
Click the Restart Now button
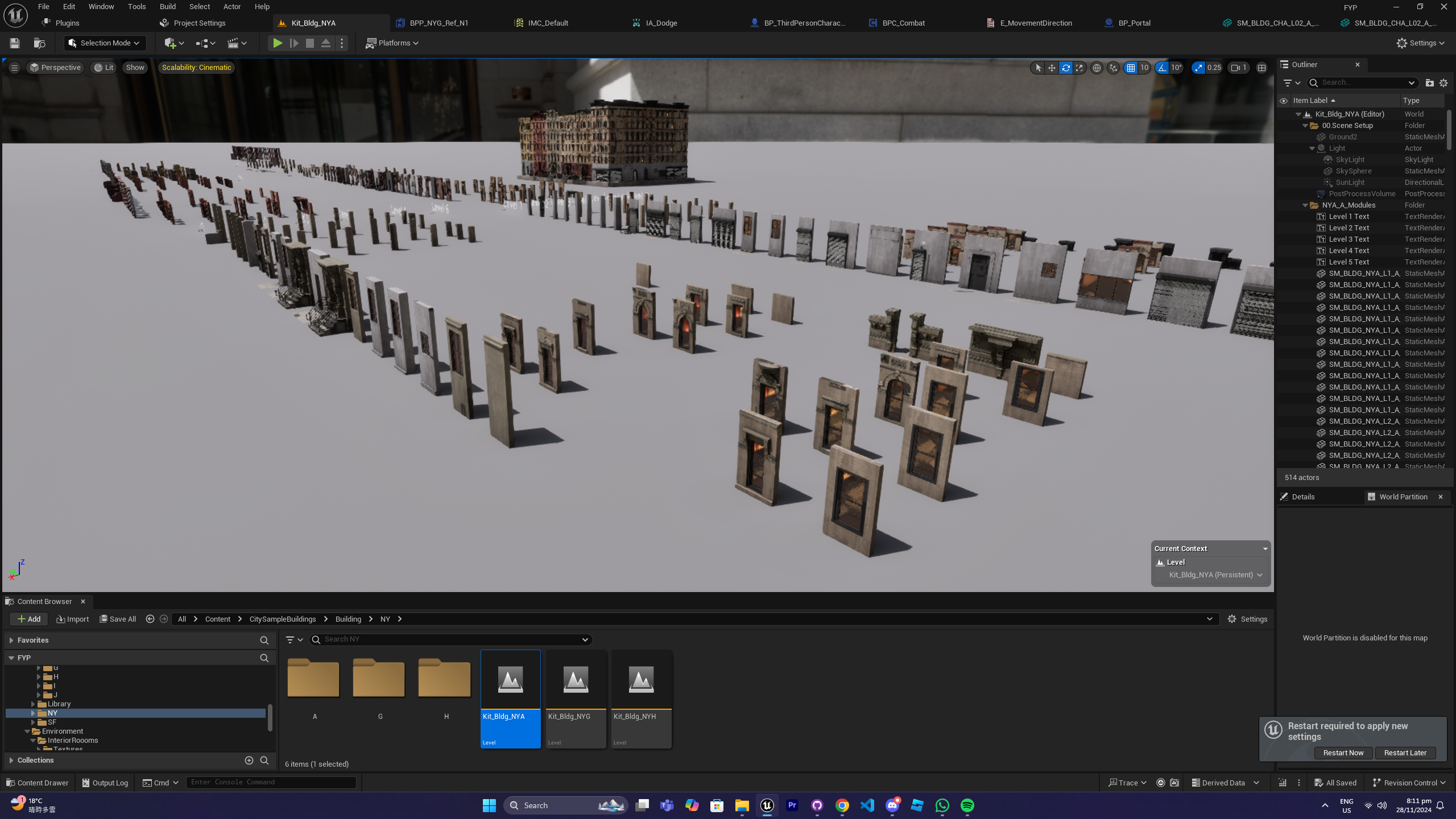(1343, 752)
